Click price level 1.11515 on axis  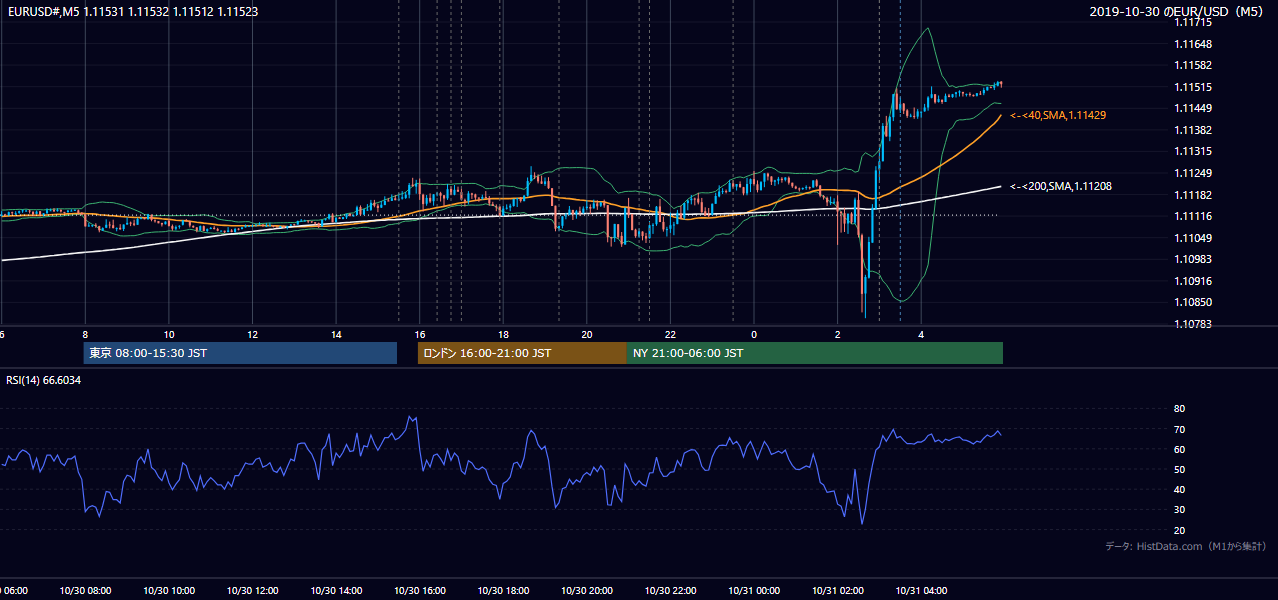click(1194, 87)
